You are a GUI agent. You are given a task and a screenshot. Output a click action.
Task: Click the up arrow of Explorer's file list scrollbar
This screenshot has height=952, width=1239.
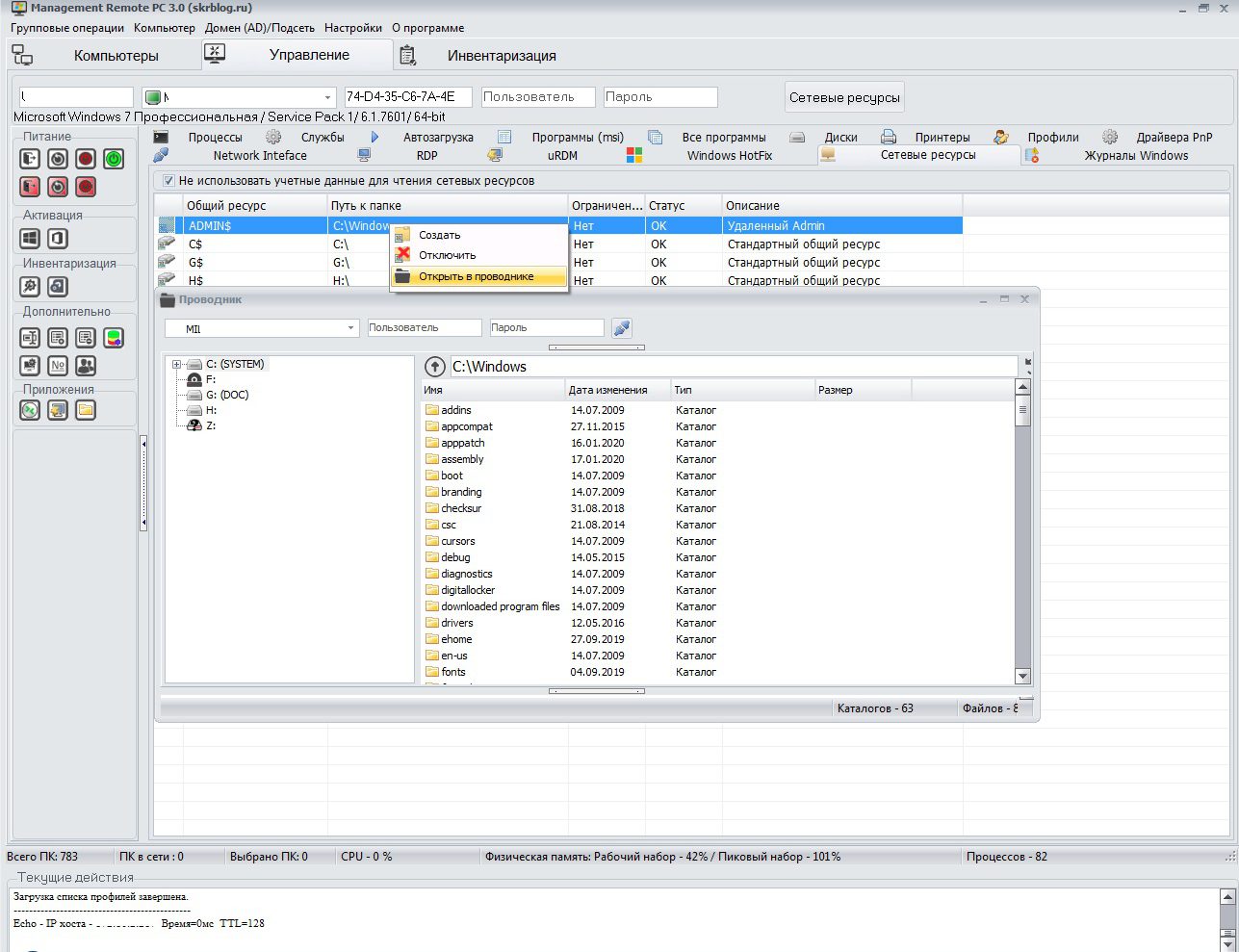(x=1023, y=387)
